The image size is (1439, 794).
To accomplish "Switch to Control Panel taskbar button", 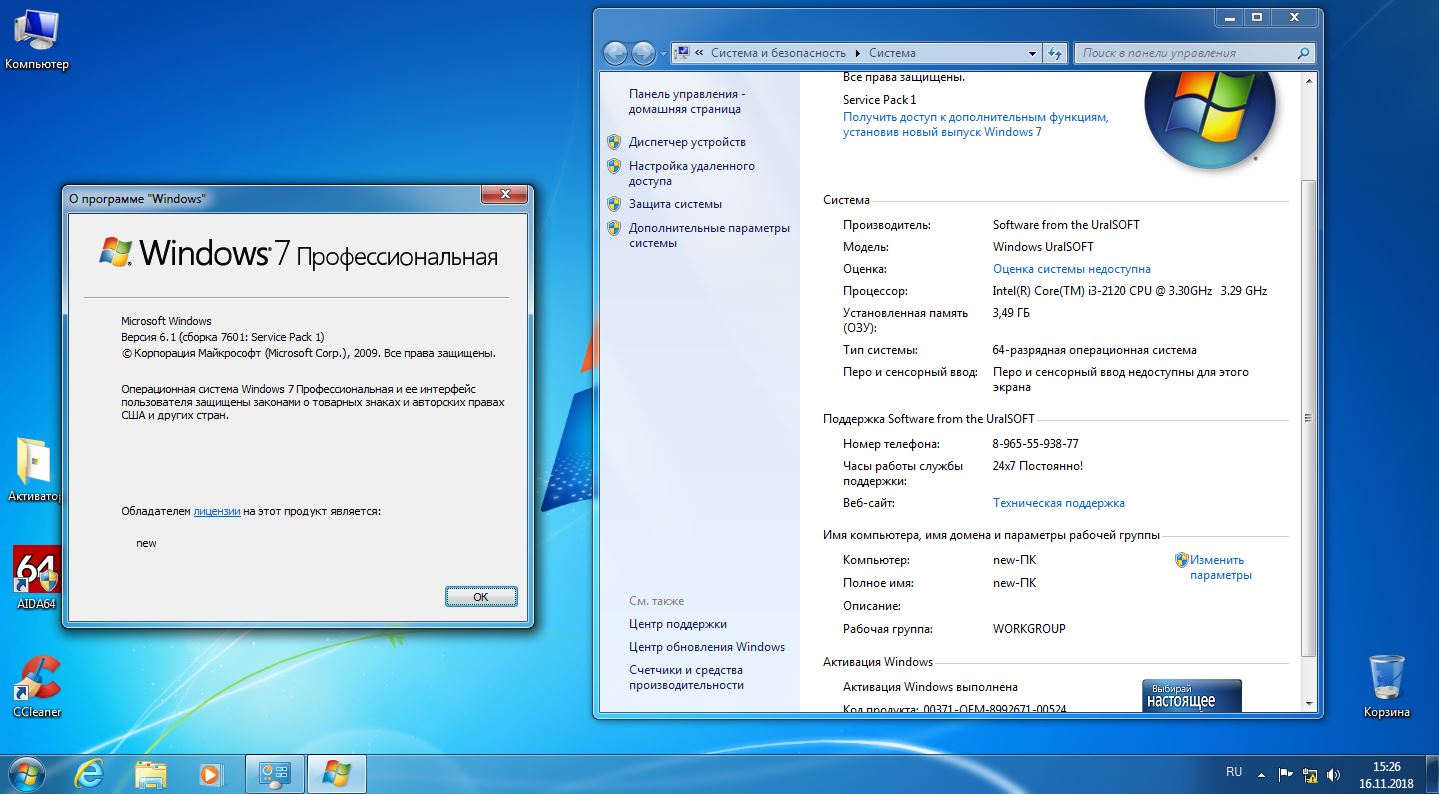I will pos(275,774).
